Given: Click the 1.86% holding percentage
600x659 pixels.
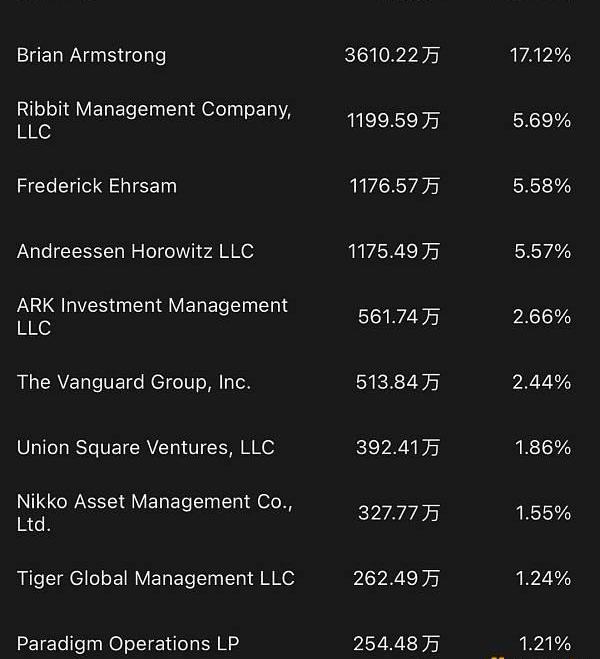Looking at the screenshot, I should coord(543,447).
